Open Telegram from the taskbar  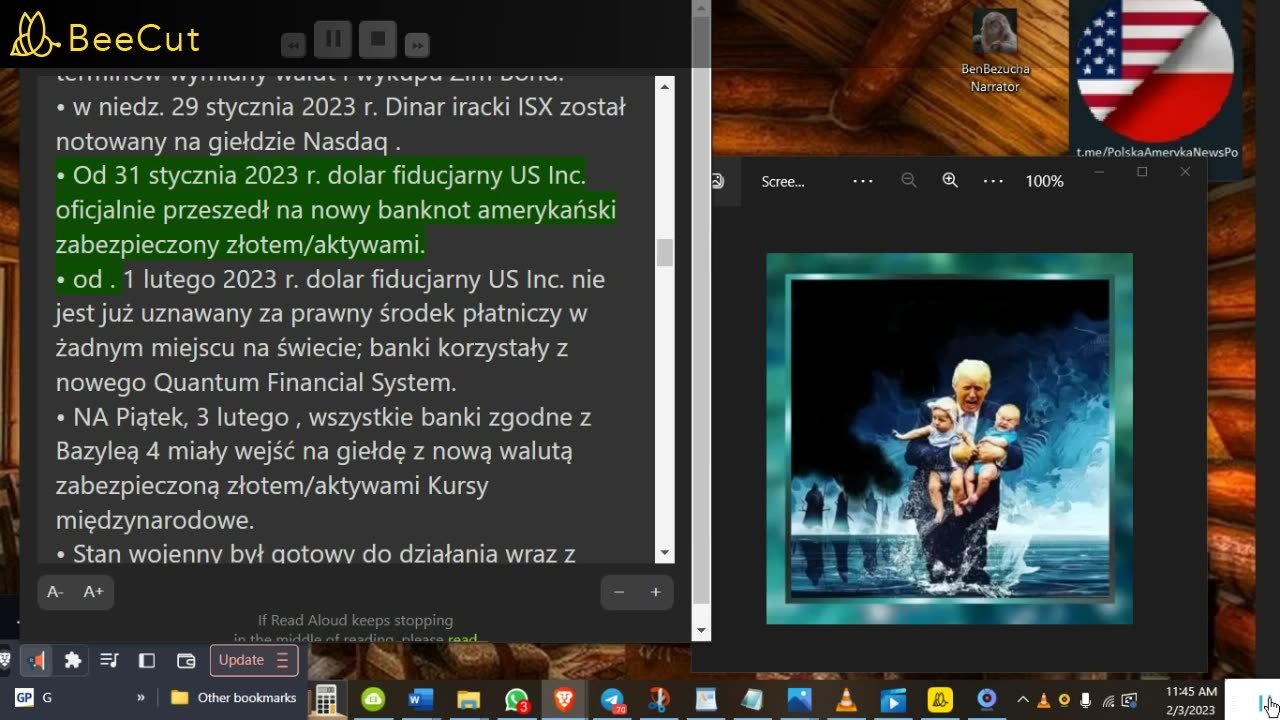coord(612,700)
